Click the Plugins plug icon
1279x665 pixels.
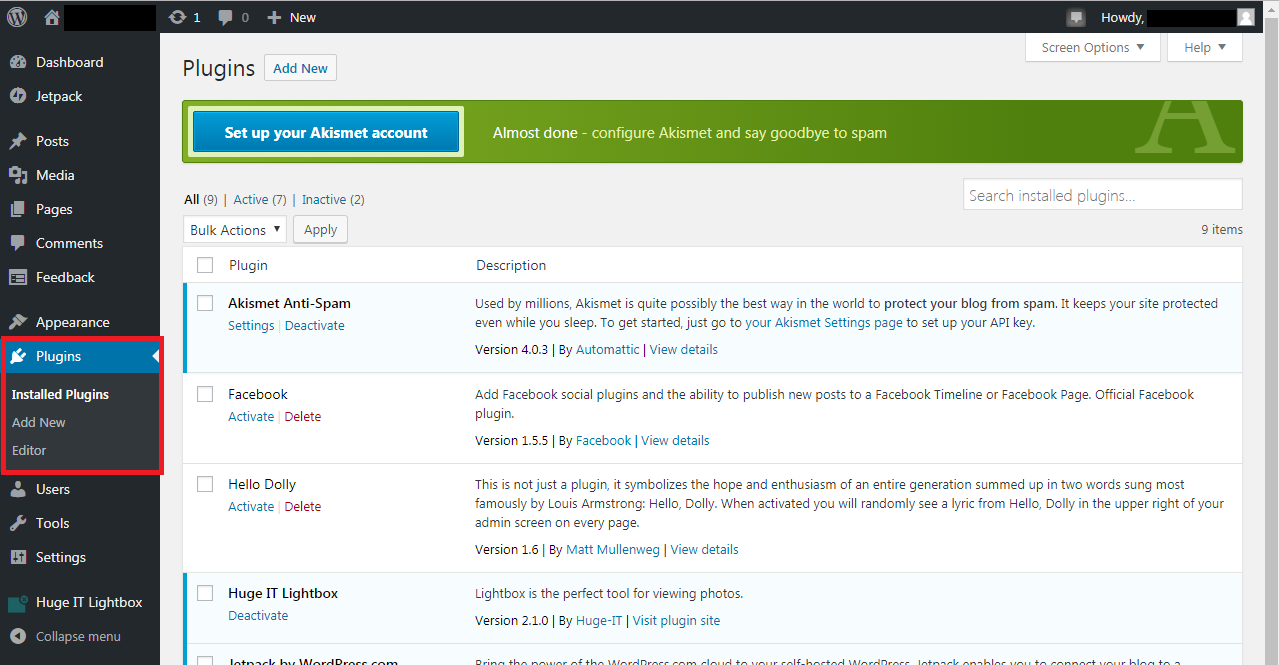[18, 356]
